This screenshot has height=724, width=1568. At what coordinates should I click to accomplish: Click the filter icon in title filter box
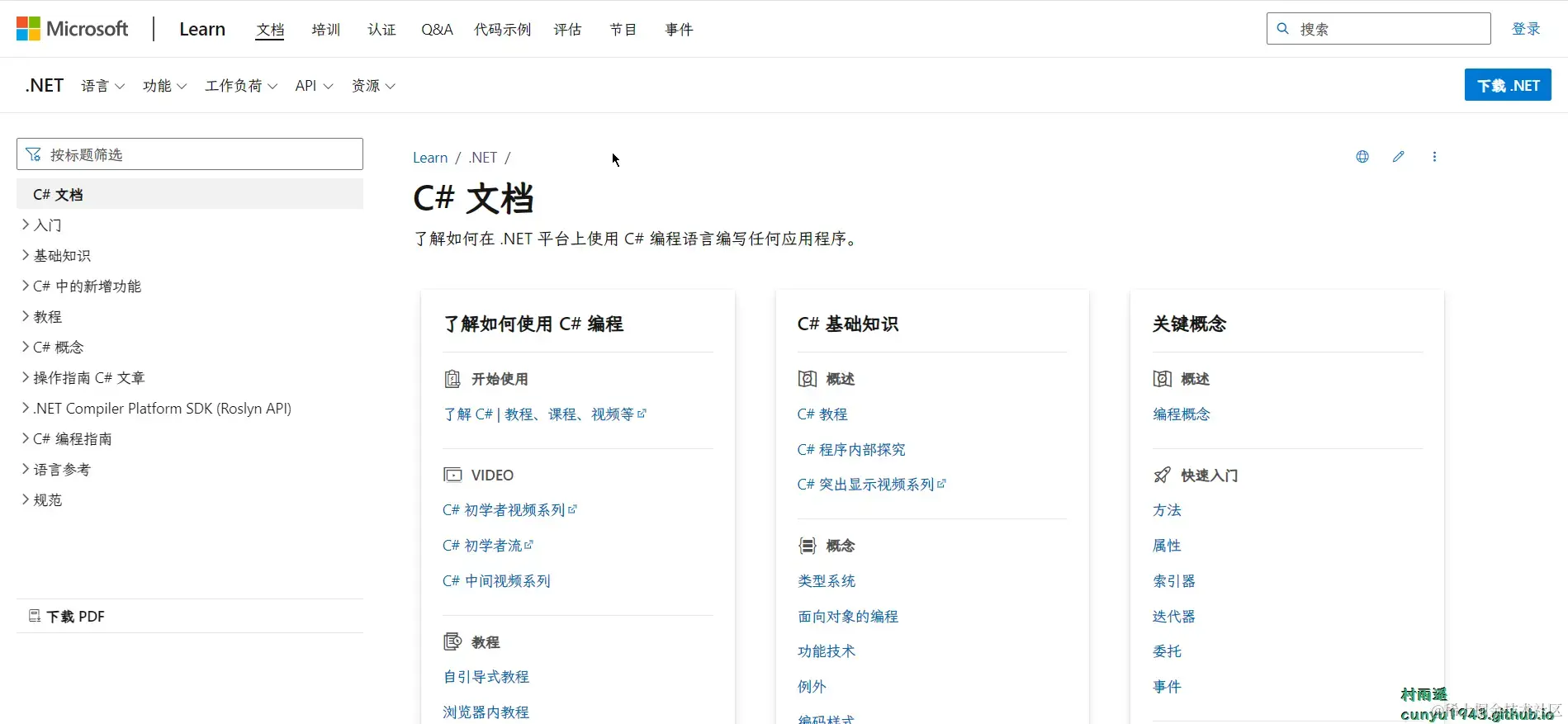(x=33, y=154)
